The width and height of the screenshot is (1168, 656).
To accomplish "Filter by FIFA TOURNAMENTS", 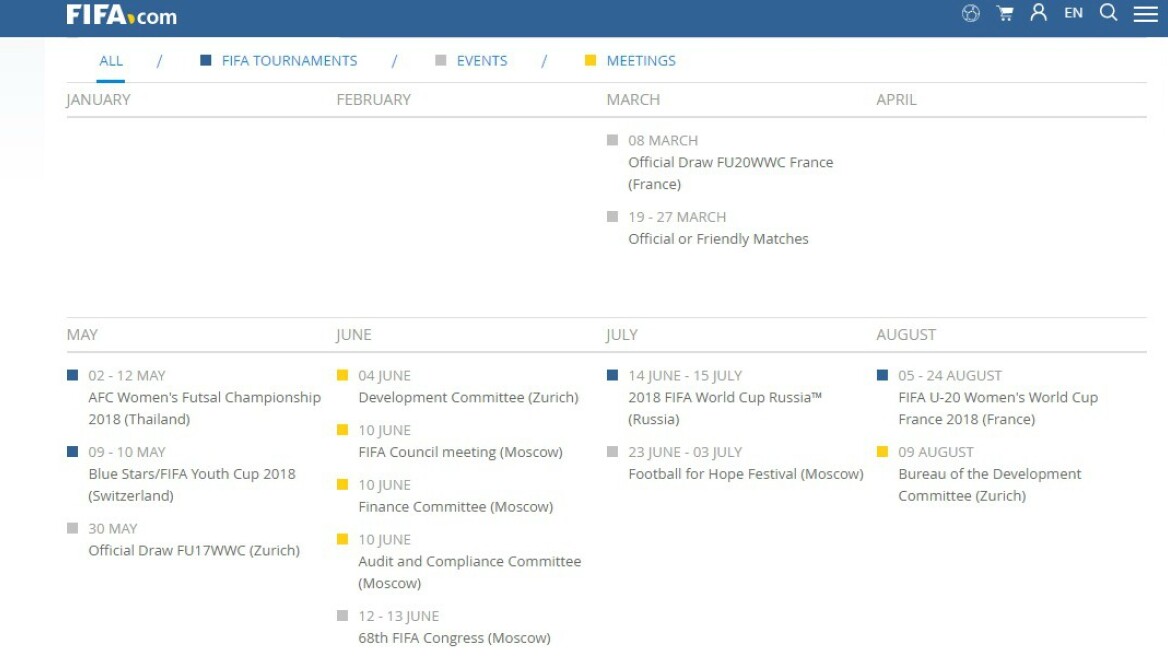I will (289, 61).
